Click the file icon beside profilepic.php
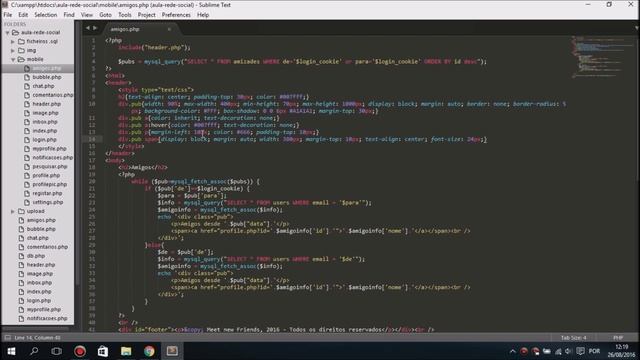Screen dimensions: 640x360 (x=27, y=184)
